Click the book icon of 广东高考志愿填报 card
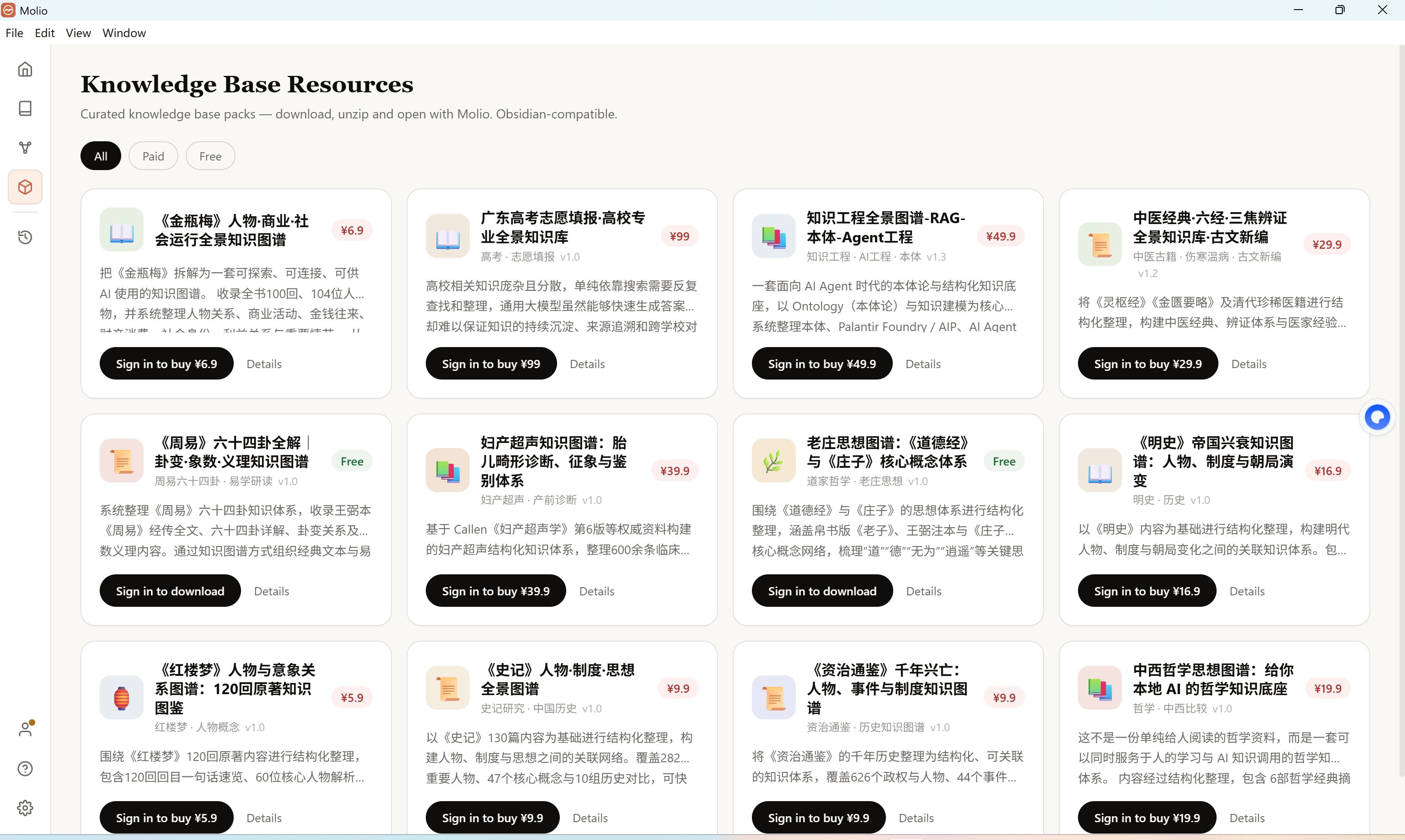 tap(448, 236)
